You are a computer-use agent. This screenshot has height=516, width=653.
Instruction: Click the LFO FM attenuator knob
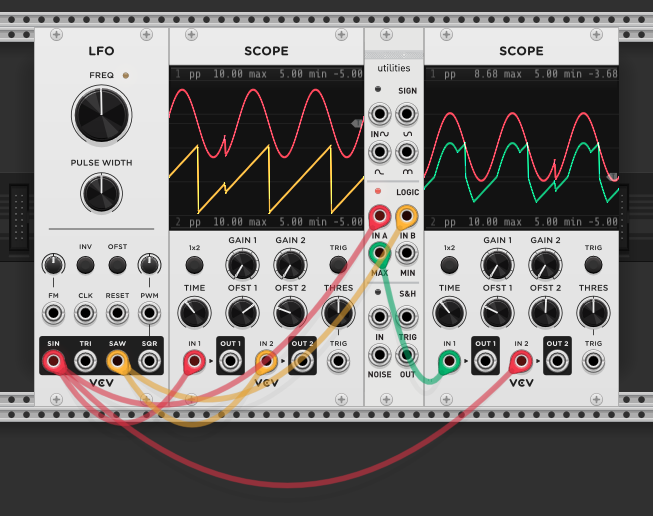[53, 265]
